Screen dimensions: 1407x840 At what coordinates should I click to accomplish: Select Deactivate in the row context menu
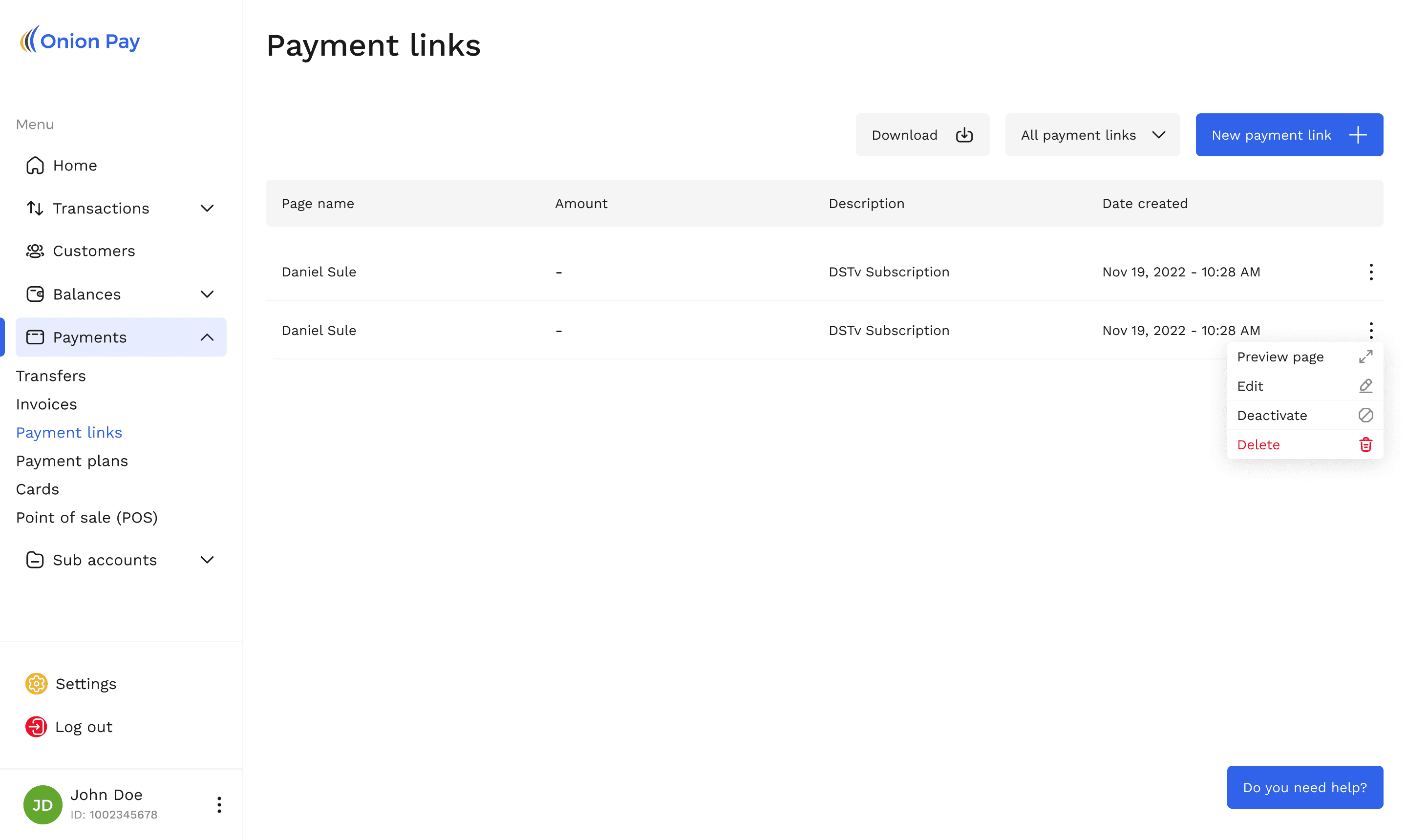click(x=1304, y=416)
